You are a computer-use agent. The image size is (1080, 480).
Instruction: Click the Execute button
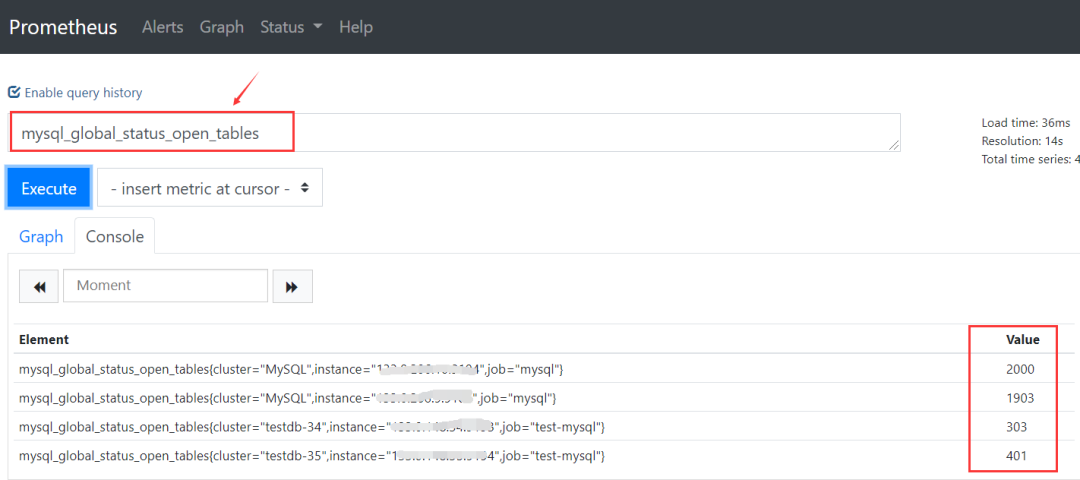[48, 188]
